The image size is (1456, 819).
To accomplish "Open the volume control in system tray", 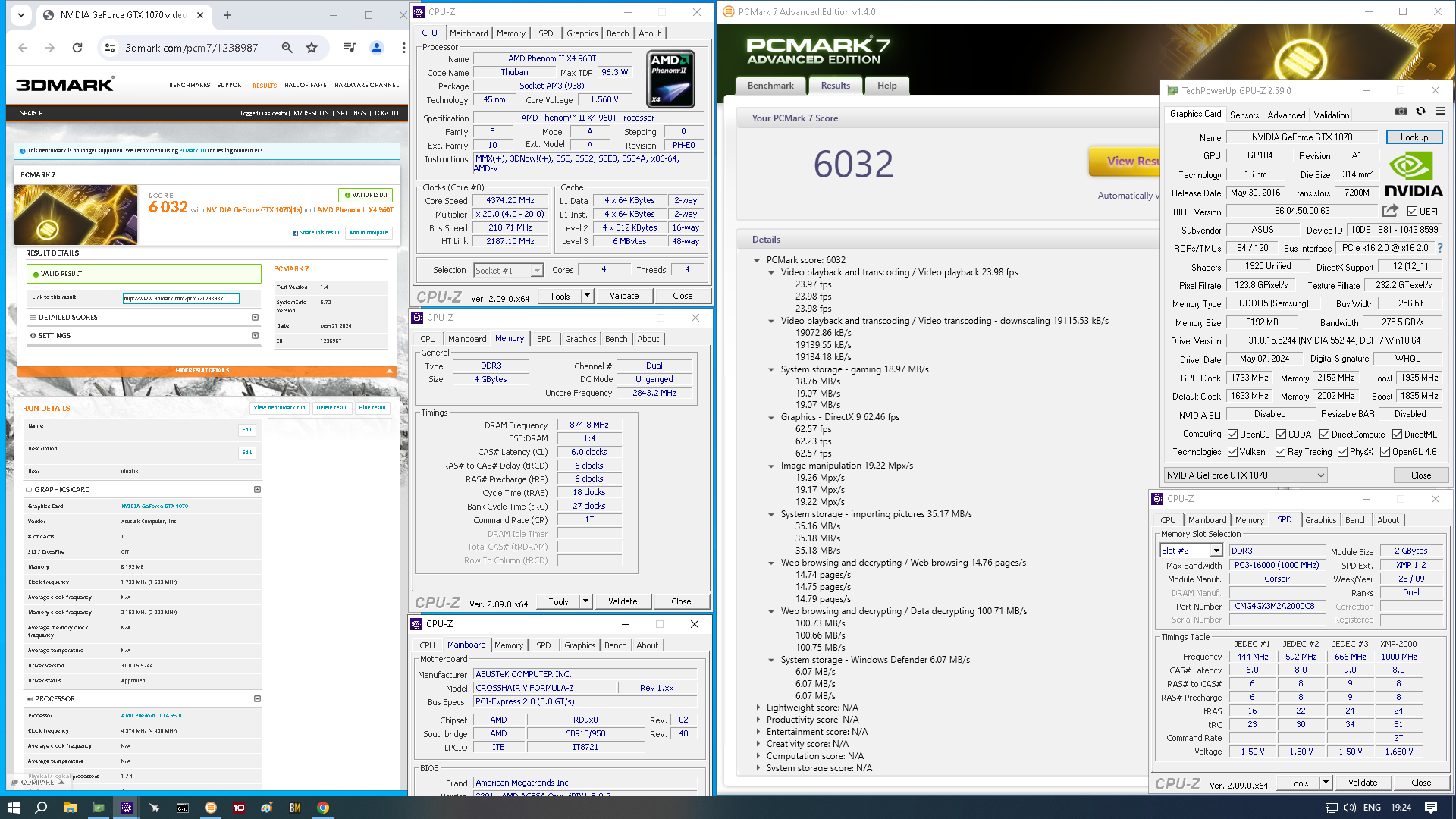I will pos(1350,808).
